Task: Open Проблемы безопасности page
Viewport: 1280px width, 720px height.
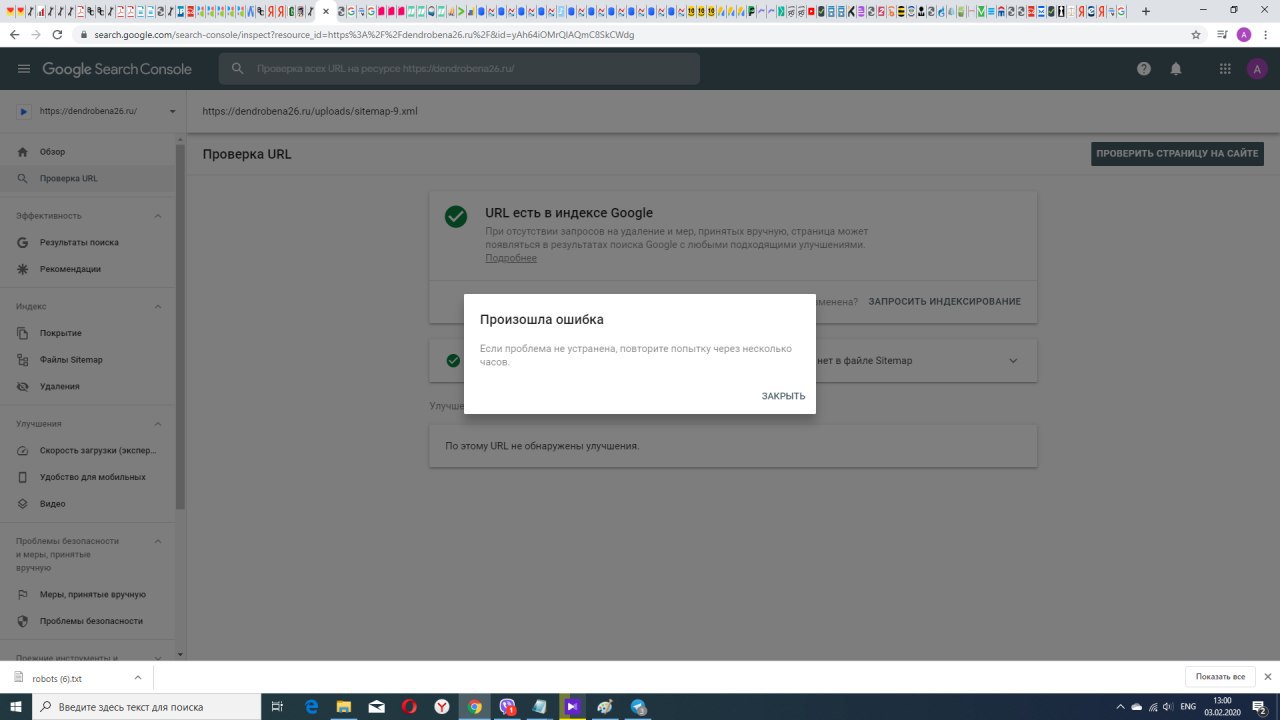Action: pyautogui.click(x=88, y=621)
